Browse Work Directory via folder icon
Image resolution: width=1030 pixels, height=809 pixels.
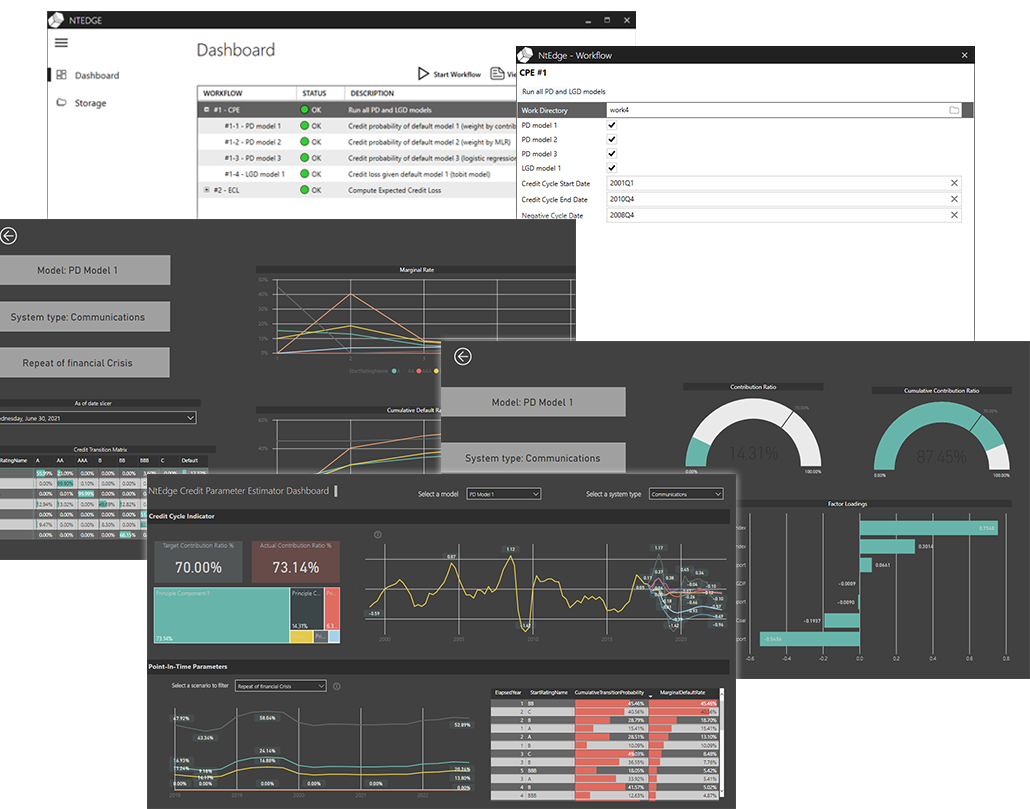tap(954, 110)
